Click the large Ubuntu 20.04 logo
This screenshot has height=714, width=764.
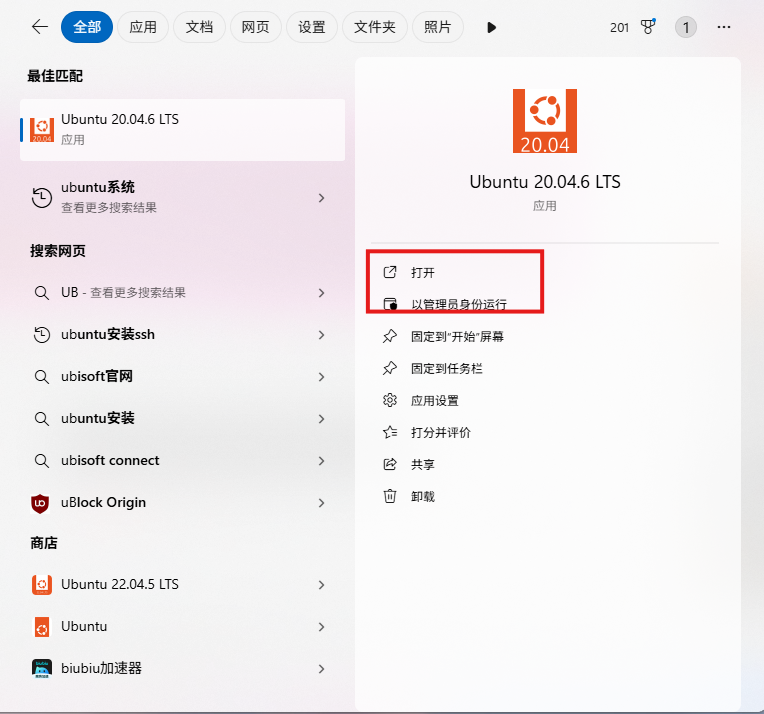coord(545,121)
